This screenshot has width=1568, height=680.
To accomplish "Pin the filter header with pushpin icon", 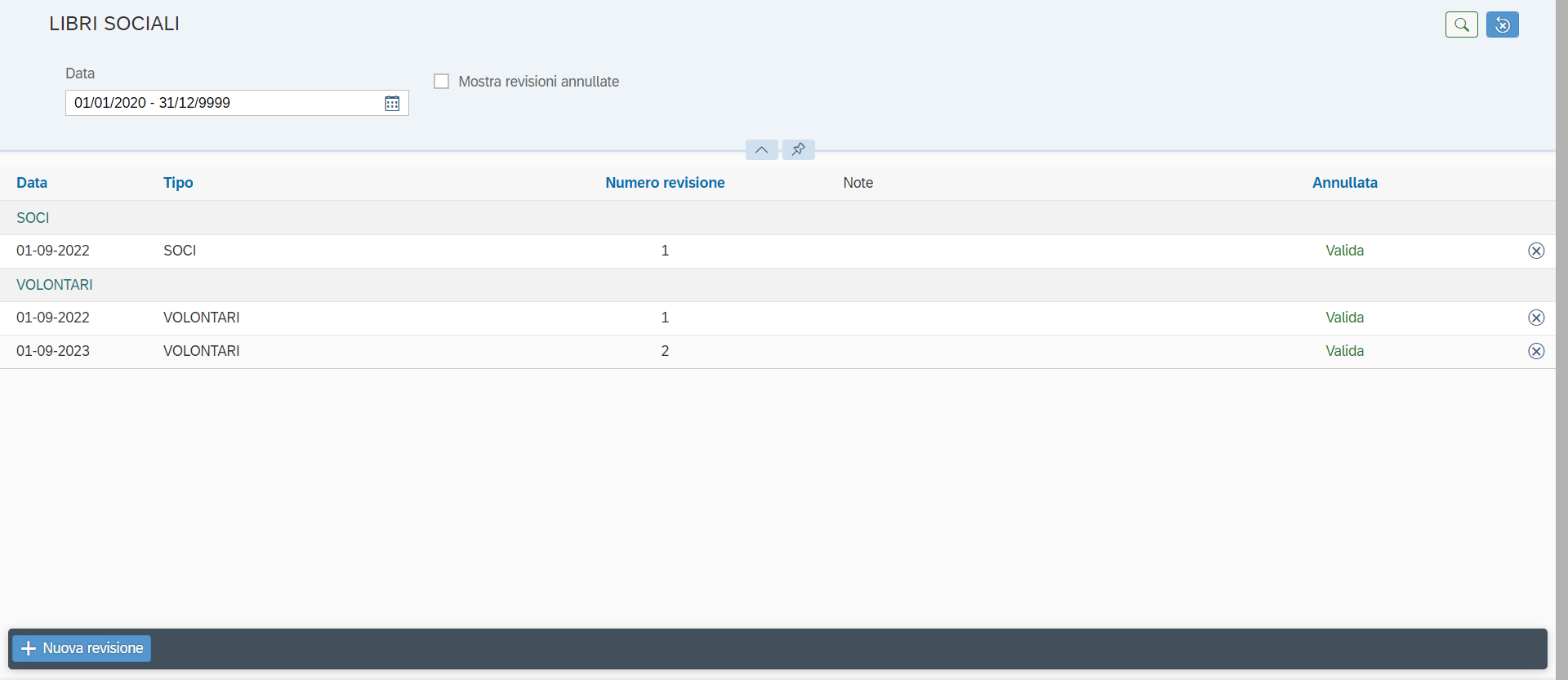I will pos(798,149).
